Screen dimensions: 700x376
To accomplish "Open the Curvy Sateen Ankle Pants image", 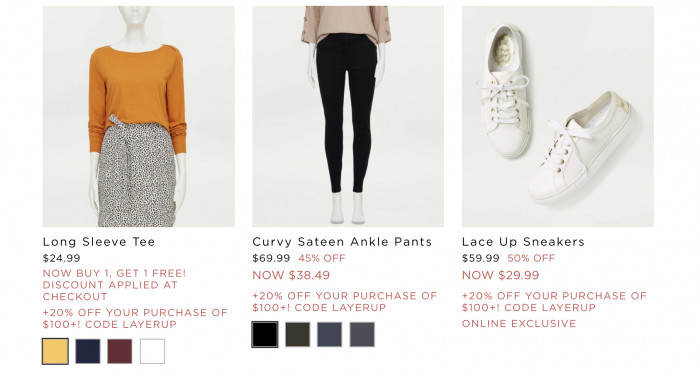I will 348,116.
